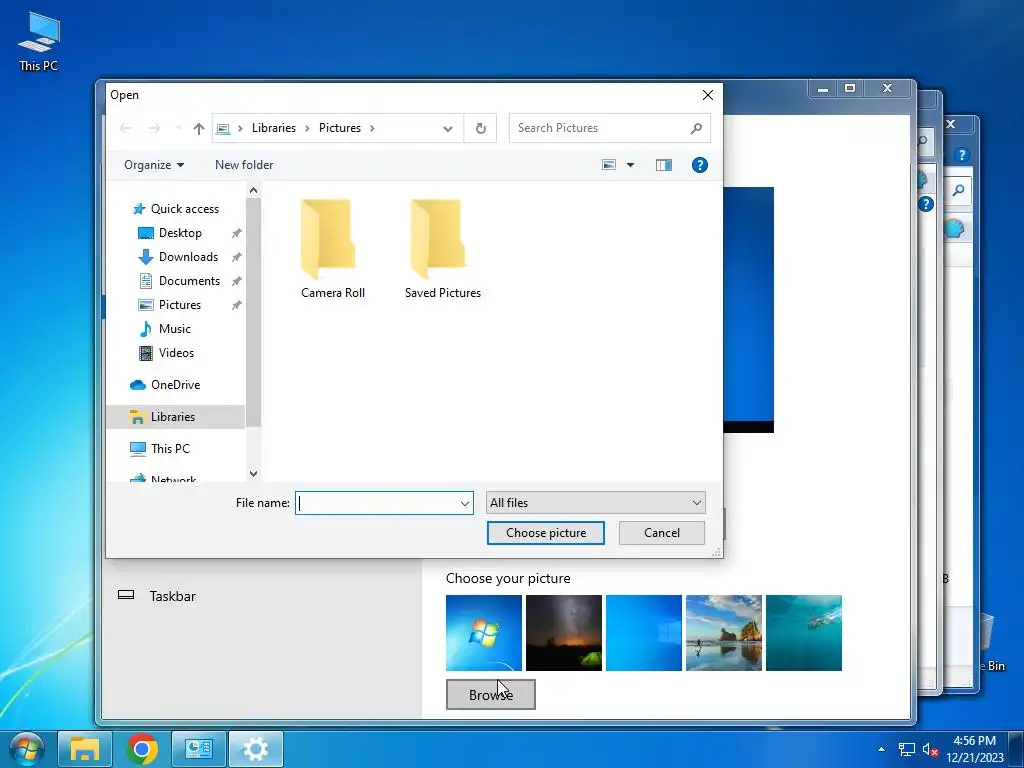Image resolution: width=1024 pixels, height=768 pixels.
Task: Open File Explorer from the taskbar
Action: [85, 749]
